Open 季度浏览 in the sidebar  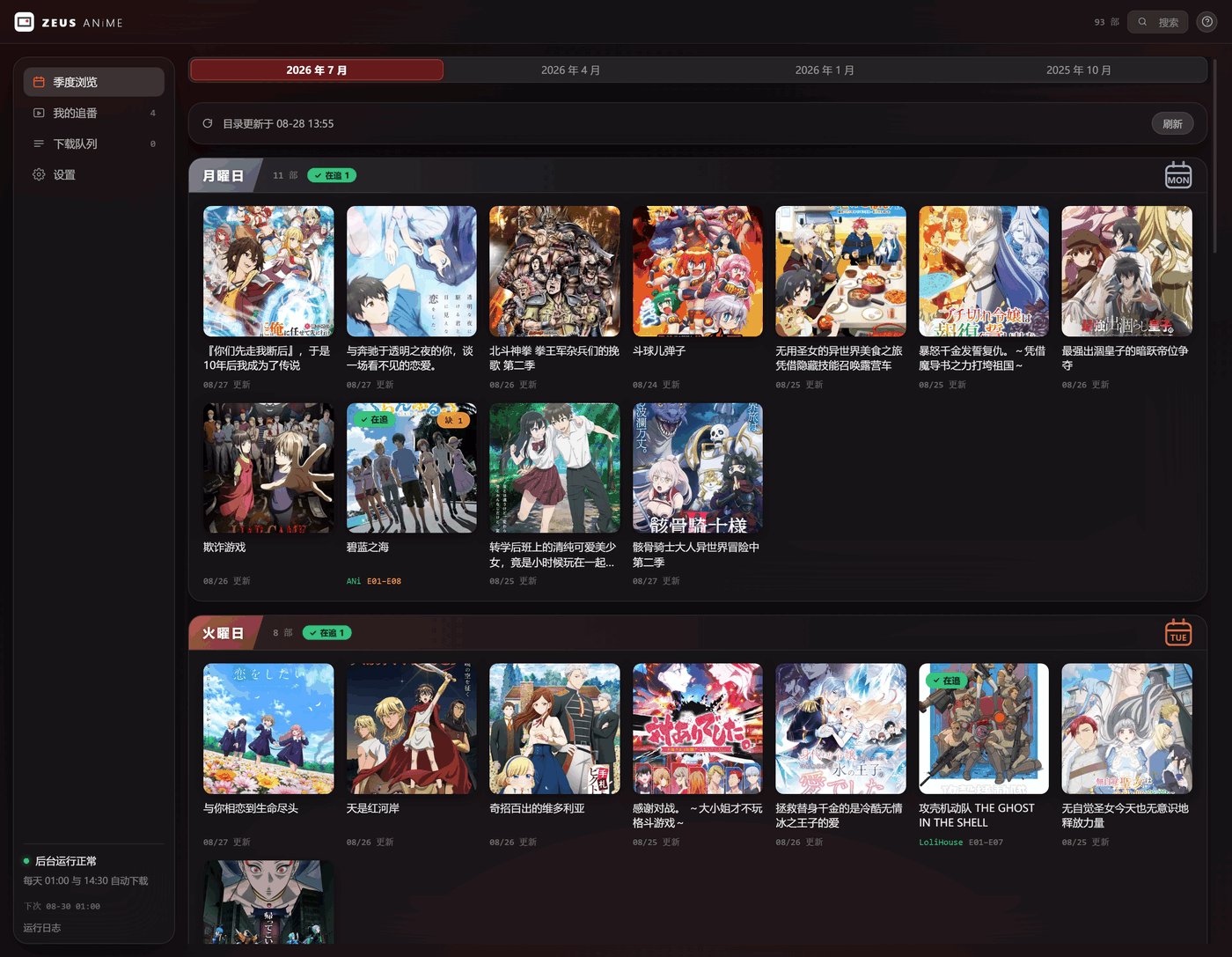pyautogui.click(x=94, y=82)
